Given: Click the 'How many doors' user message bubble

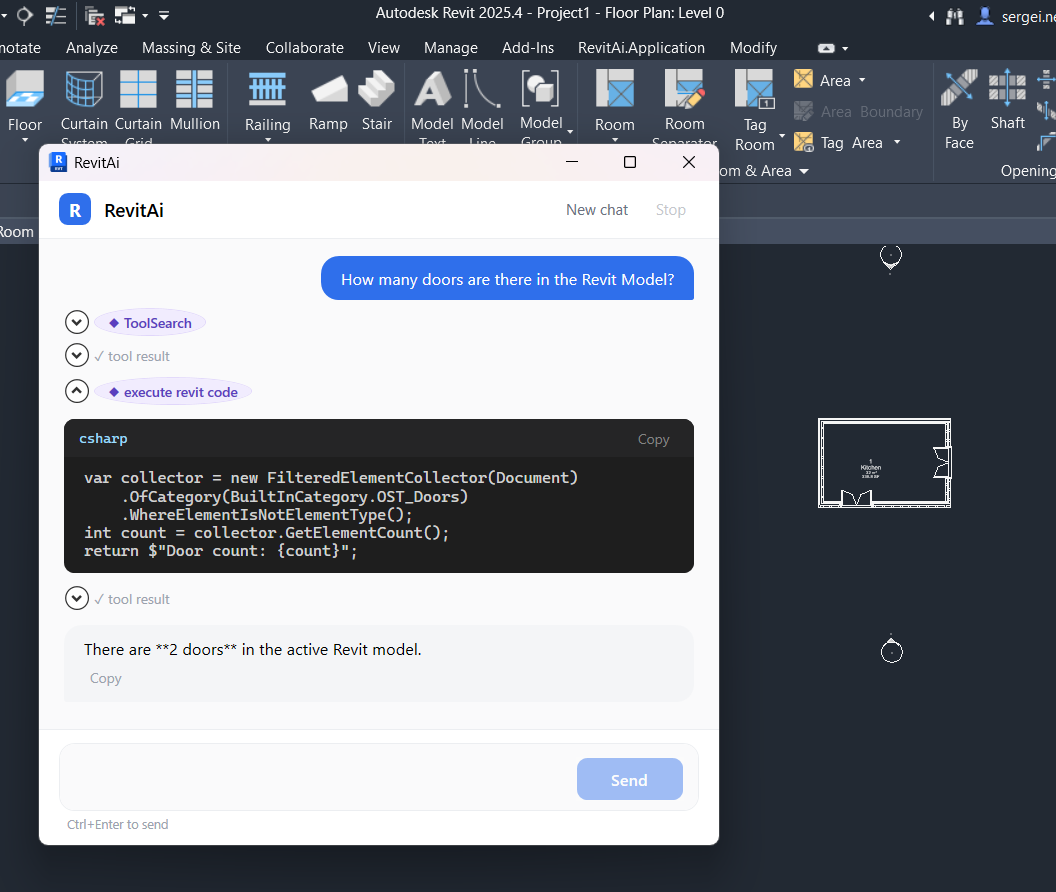Looking at the screenshot, I should click(x=507, y=278).
